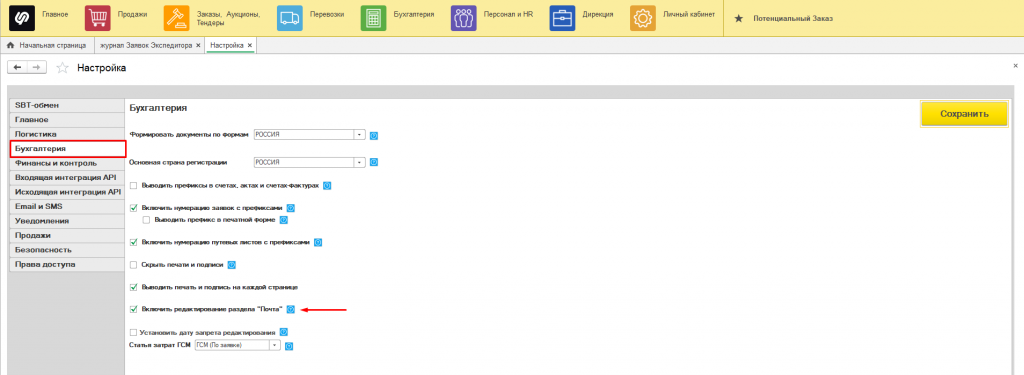Click the favorite star next to Настройка title
The height and width of the screenshot is (375, 1024).
[x=63, y=68]
